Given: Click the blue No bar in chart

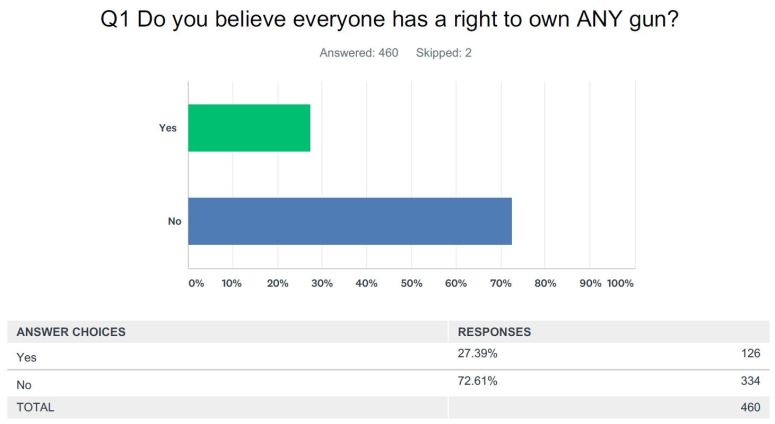Looking at the screenshot, I should coord(350,221).
